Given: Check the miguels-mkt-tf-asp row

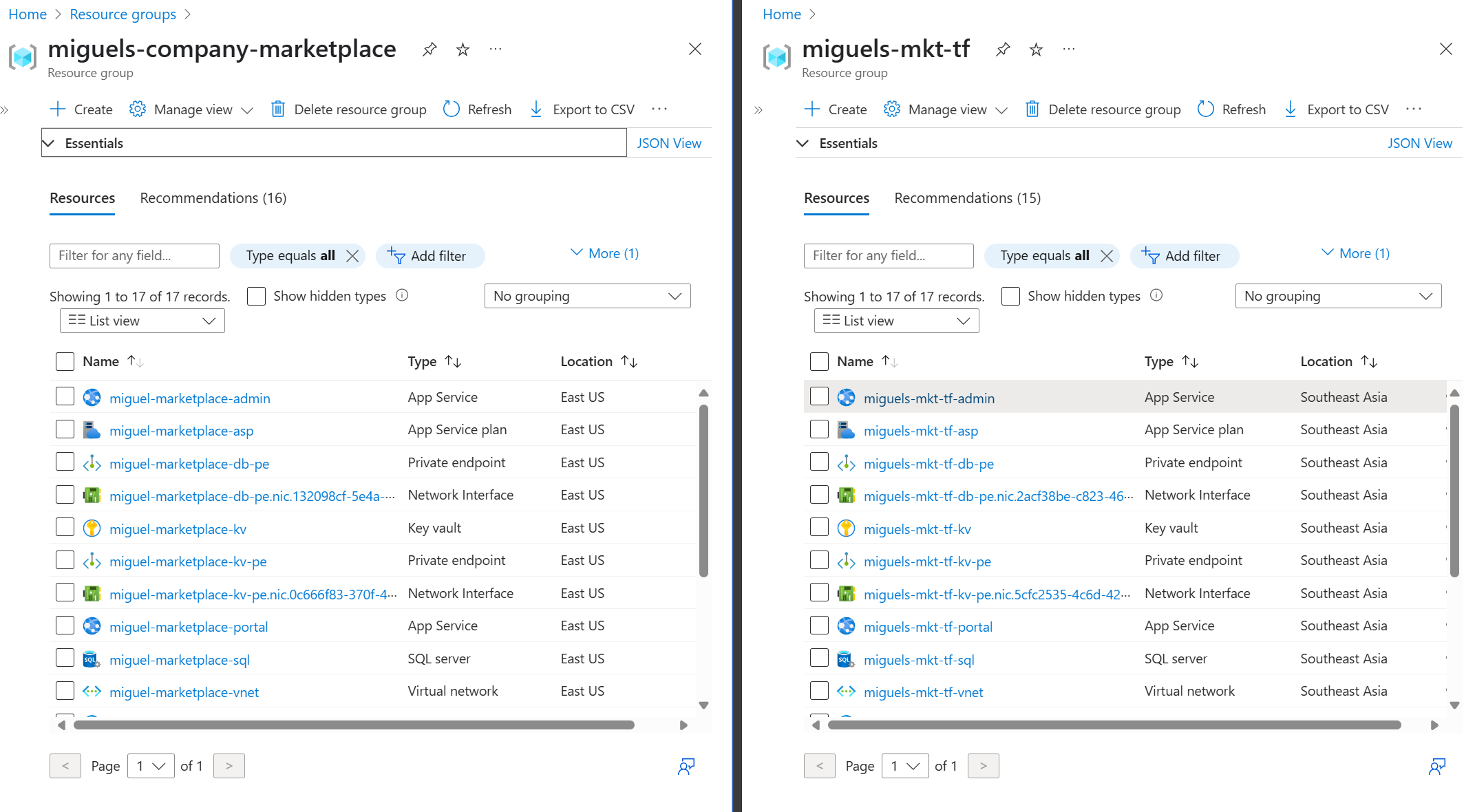Looking at the screenshot, I should pyautogui.click(x=819, y=429).
